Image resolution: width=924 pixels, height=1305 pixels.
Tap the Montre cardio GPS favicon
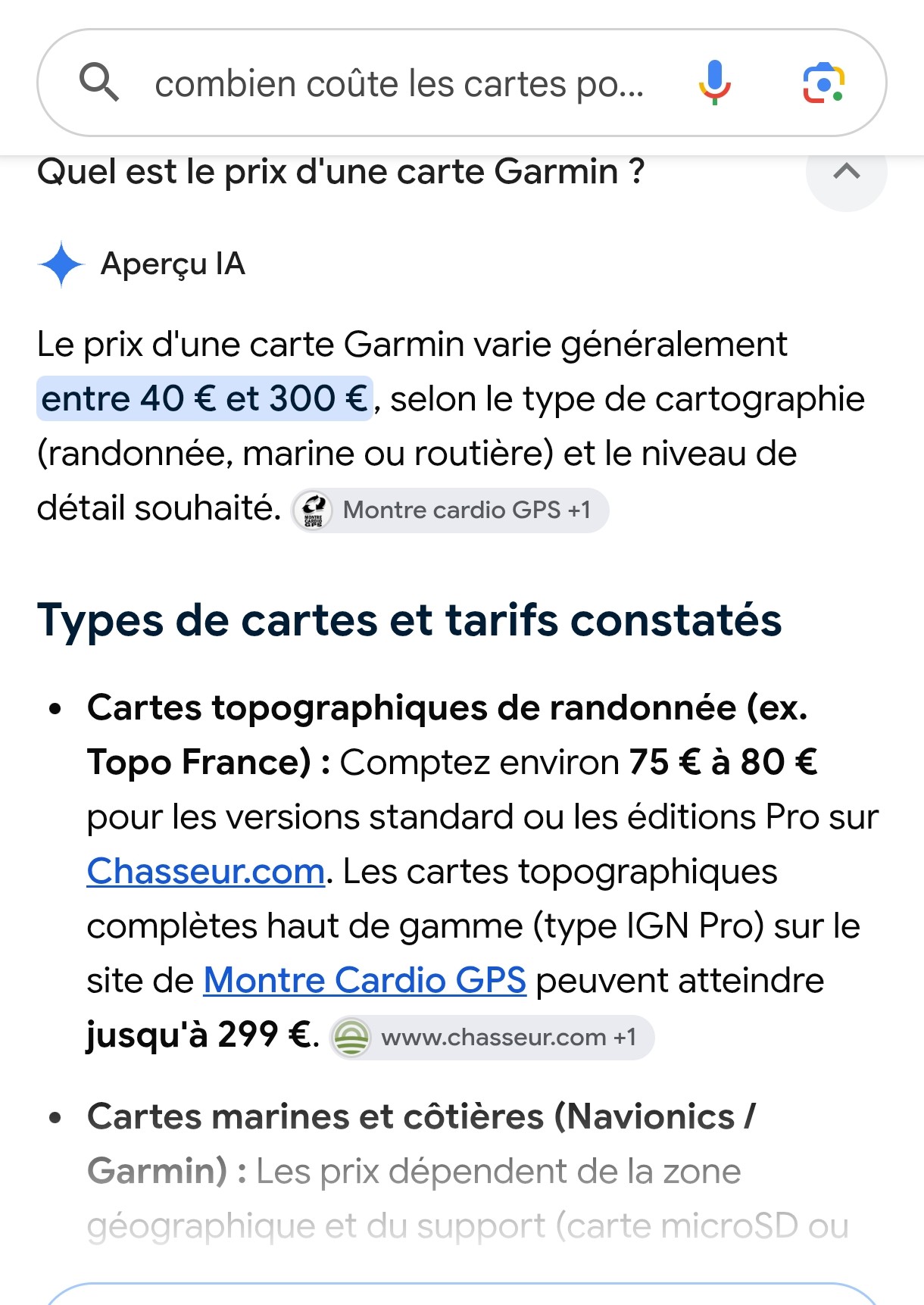313,510
